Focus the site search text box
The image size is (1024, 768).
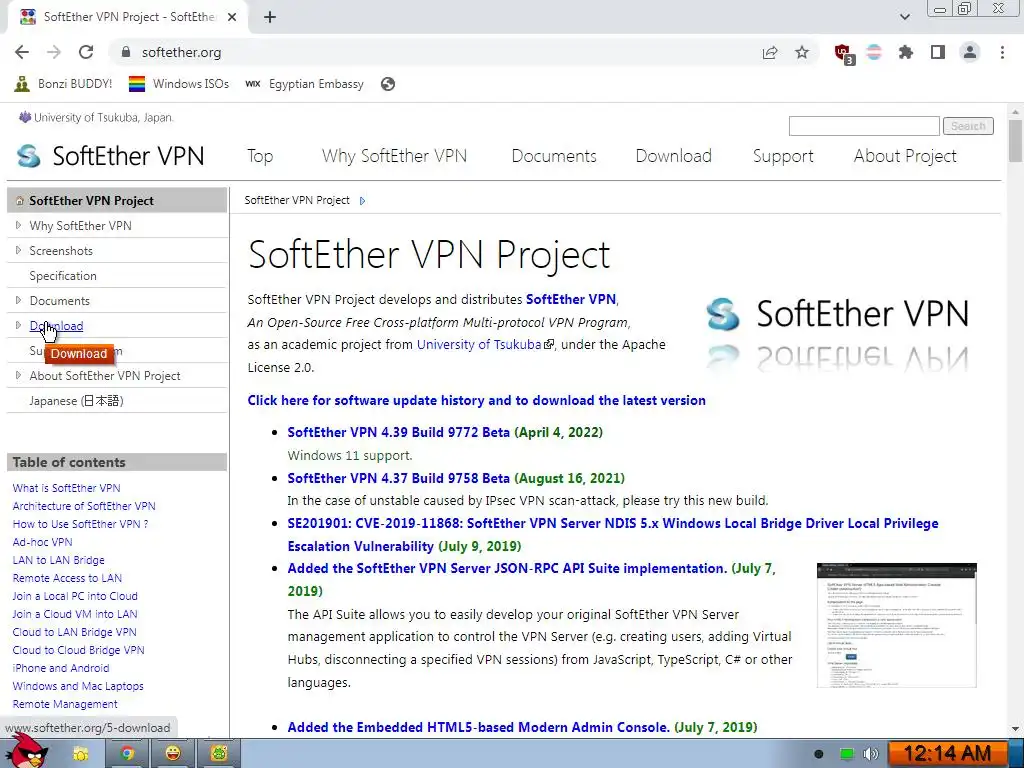(x=864, y=125)
